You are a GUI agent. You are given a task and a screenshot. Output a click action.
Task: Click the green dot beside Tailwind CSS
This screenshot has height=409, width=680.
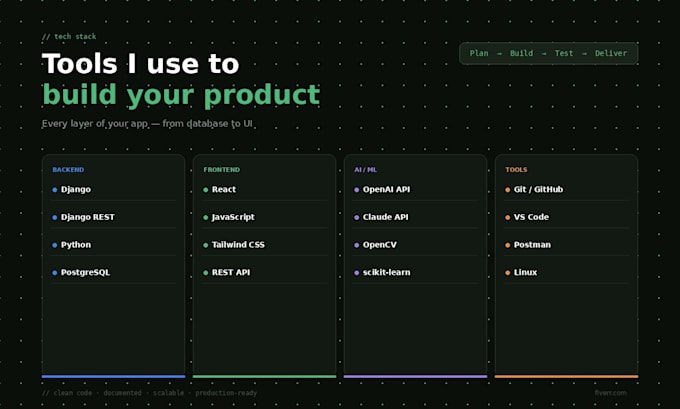tap(206, 245)
